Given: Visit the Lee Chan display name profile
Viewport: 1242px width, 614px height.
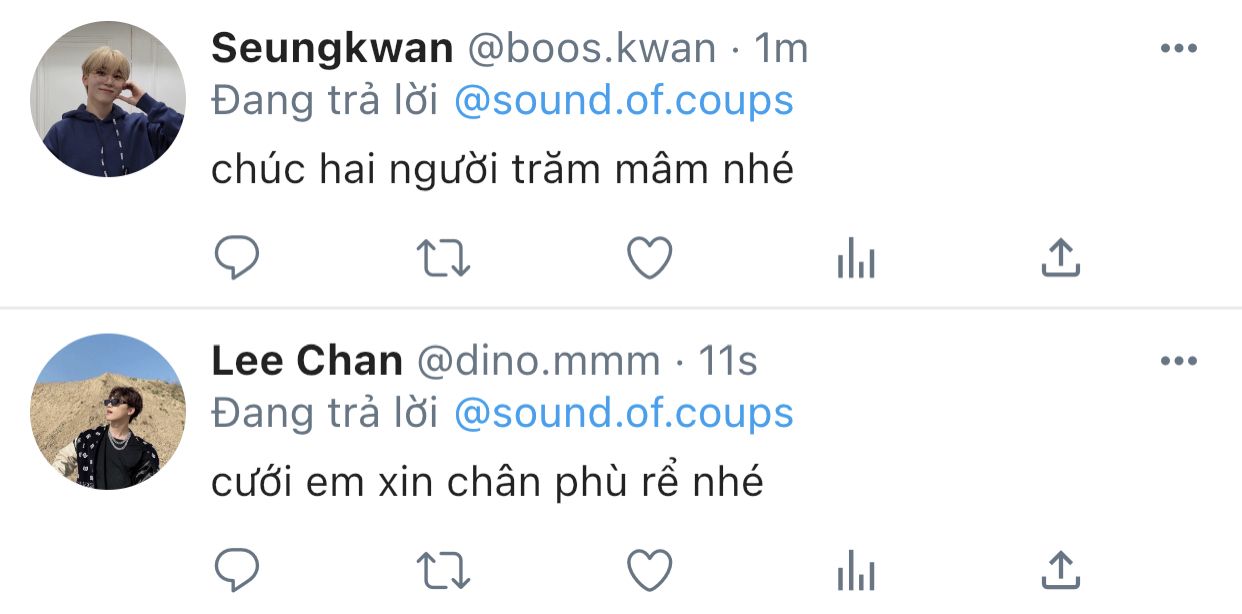Looking at the screenshot, I should [x=307, y=361].
